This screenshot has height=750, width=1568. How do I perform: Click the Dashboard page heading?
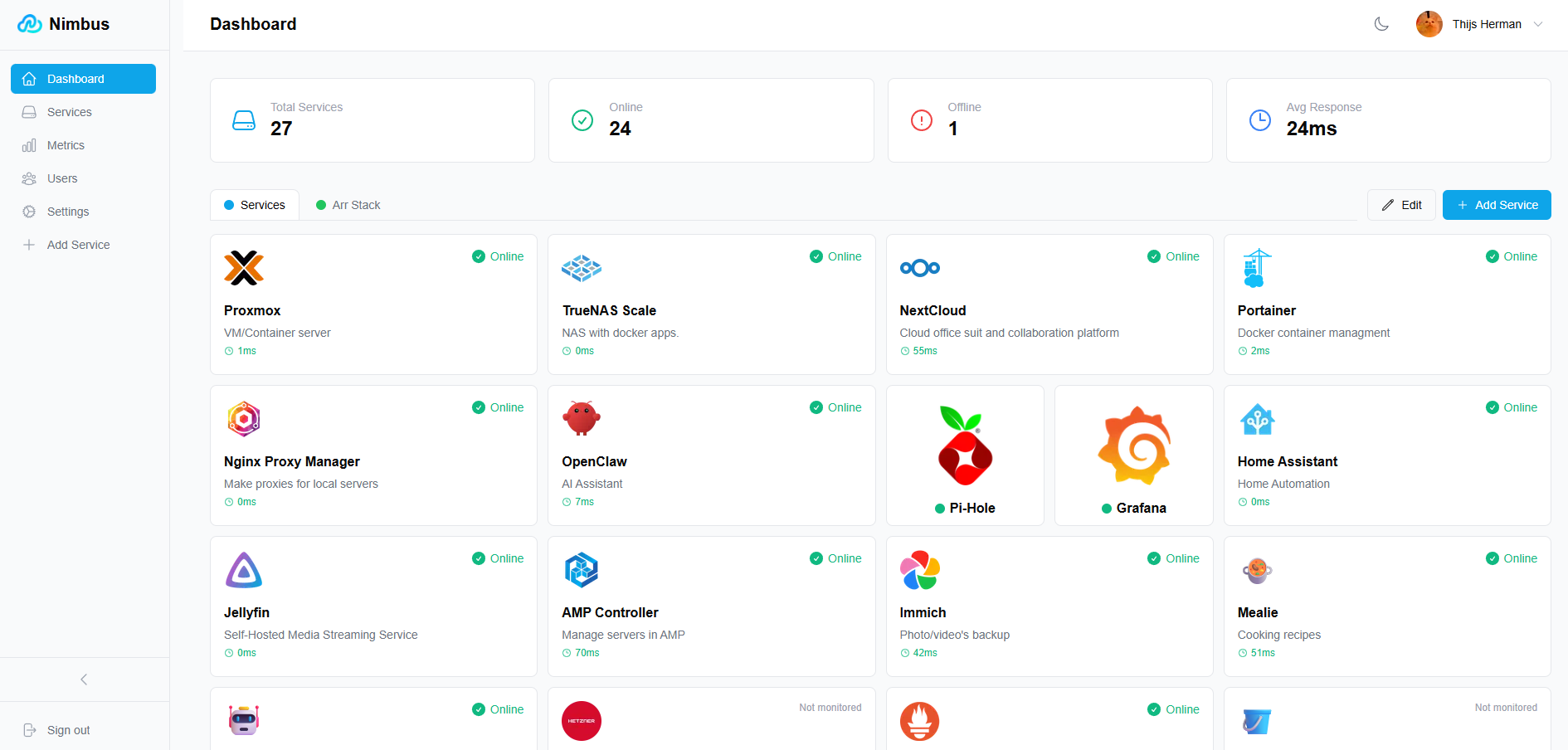(253, 24)
